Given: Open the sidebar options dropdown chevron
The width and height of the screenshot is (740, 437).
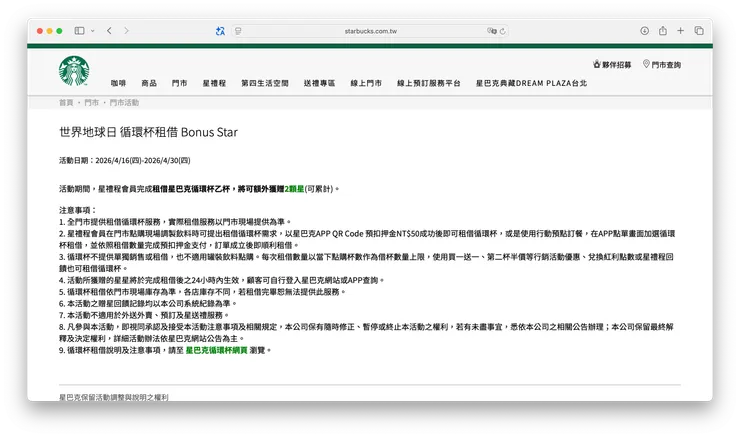Looking at the screenshot, I should 92,31.
